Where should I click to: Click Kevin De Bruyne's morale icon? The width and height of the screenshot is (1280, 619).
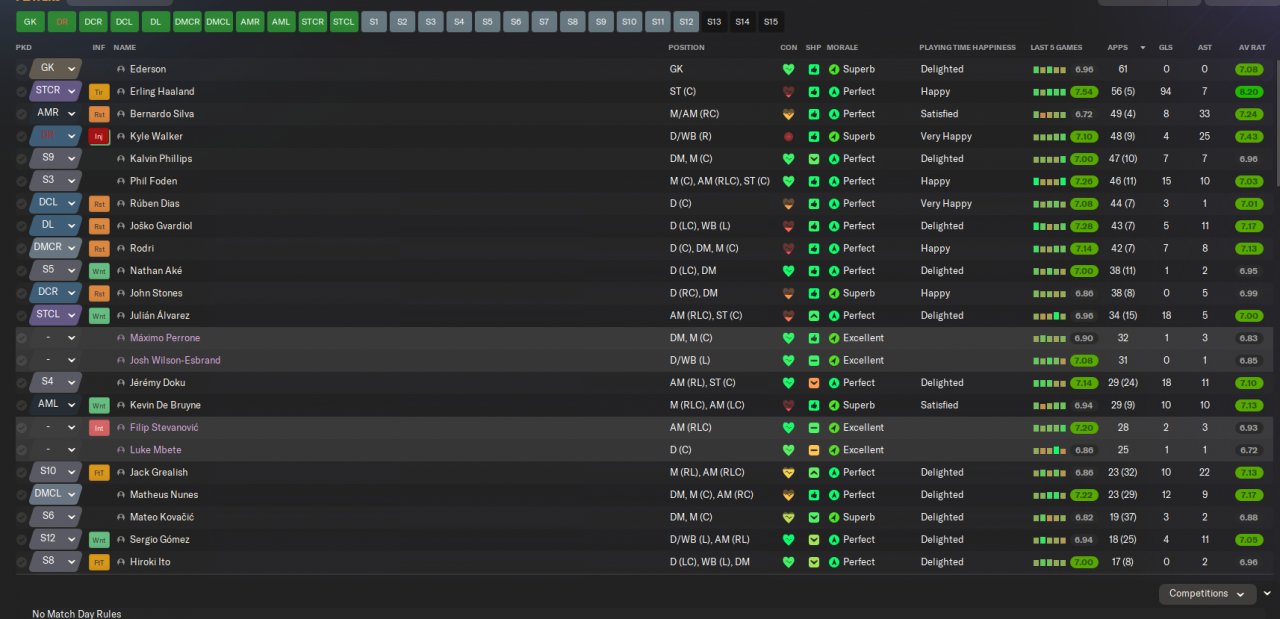[834, 405]
